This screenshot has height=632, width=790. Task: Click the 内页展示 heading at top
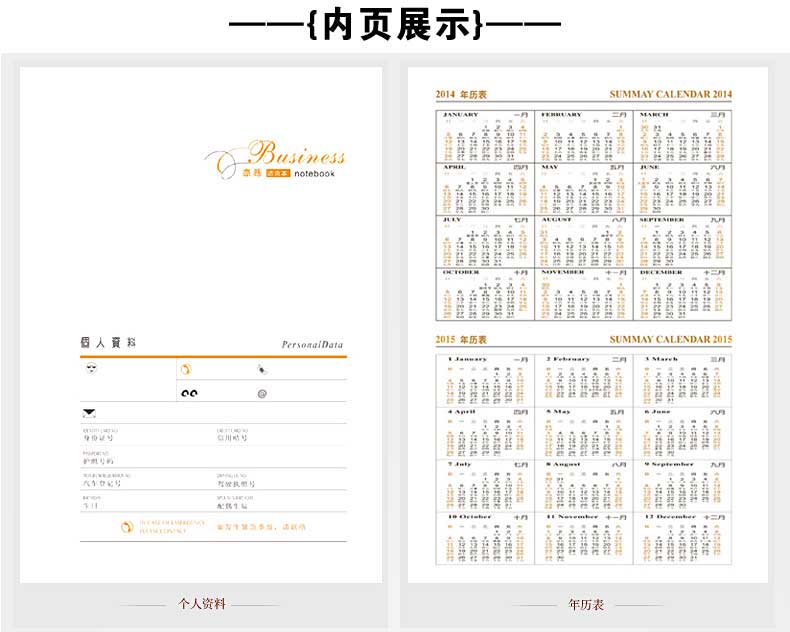click(396, 24)
